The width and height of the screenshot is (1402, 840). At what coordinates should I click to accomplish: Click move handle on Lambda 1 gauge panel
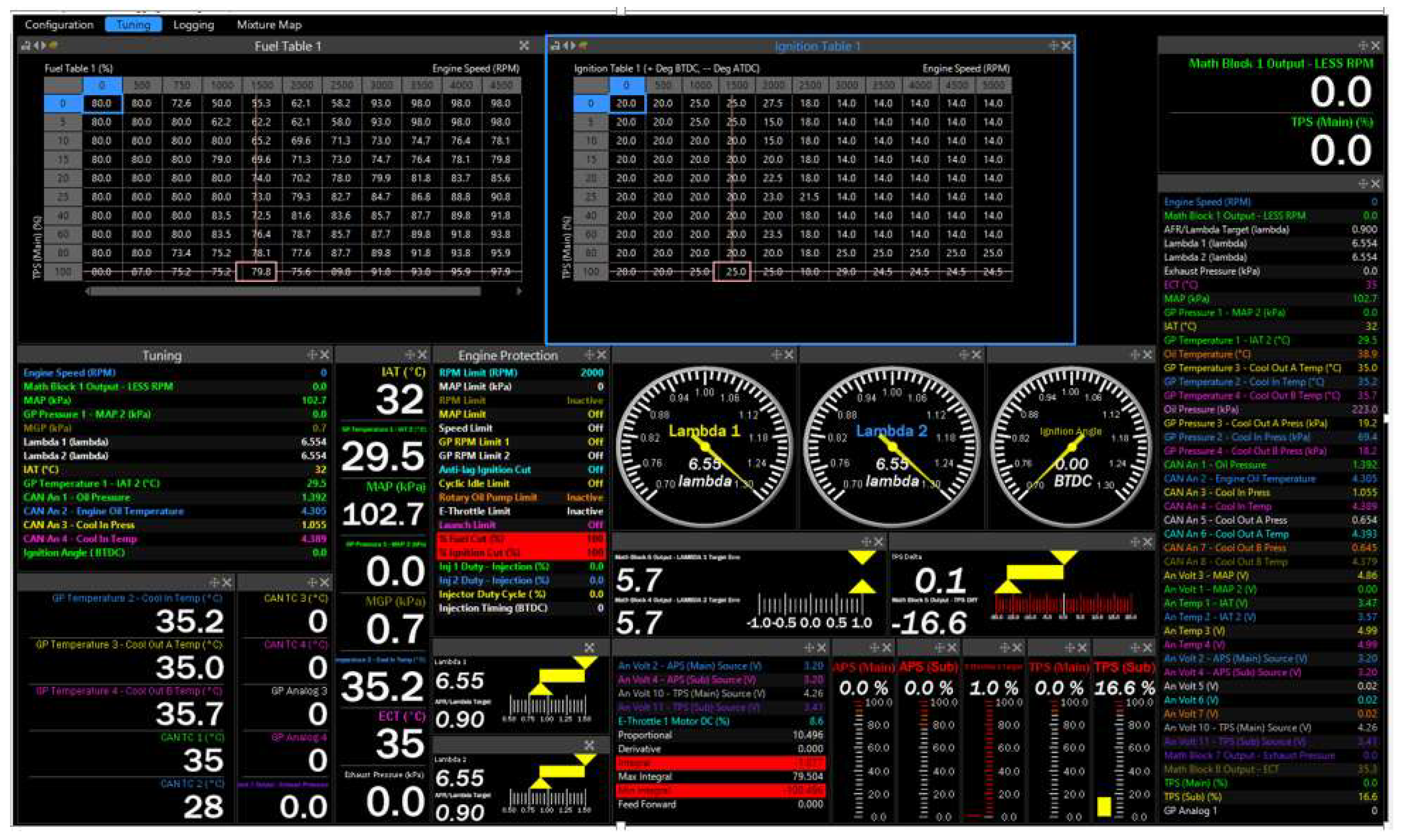[777, 355]
